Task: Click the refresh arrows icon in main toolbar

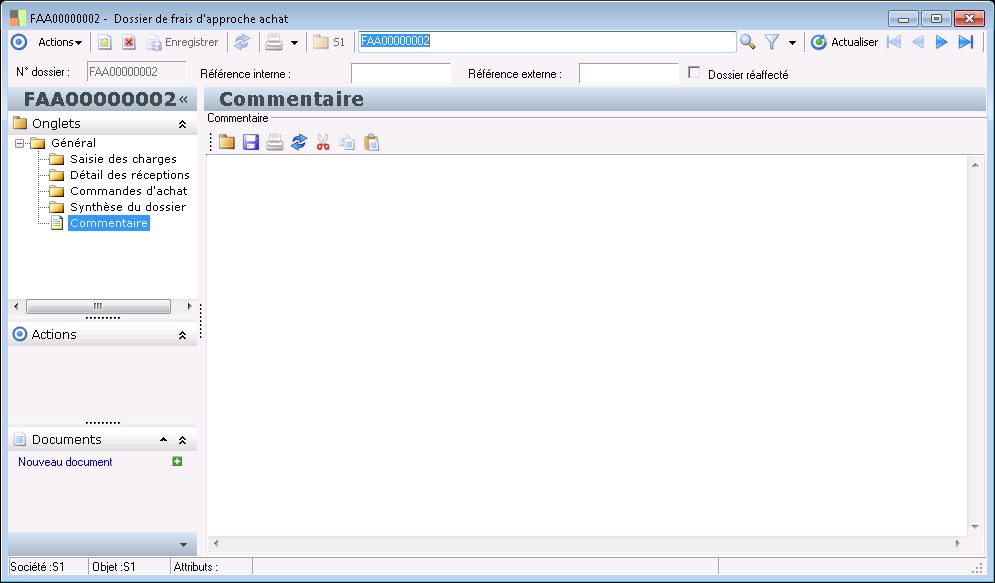Action: (242, 43)
